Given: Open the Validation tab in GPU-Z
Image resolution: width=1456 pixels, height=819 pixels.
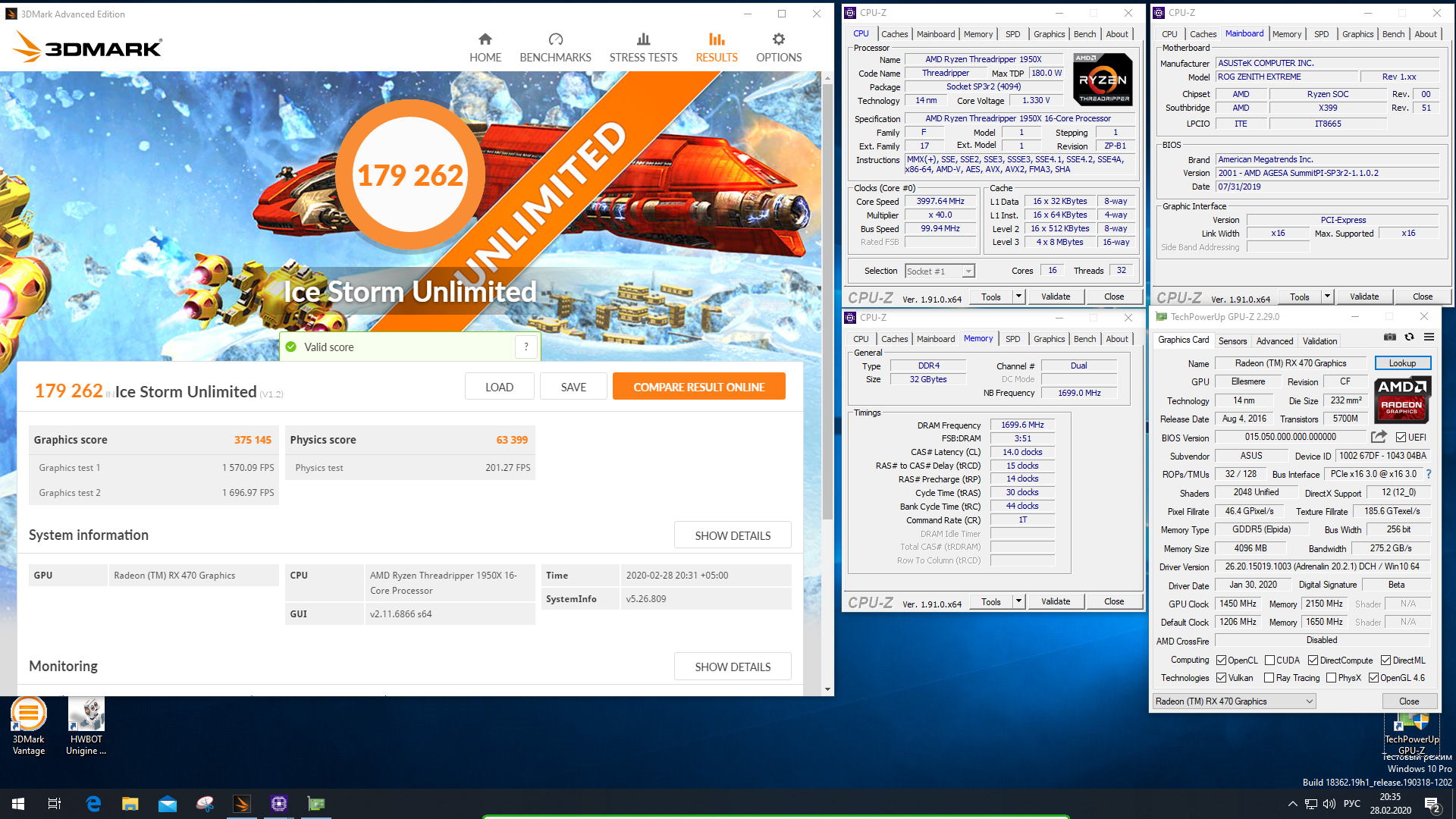Looking at the screenshot, I should [1320, 341].
